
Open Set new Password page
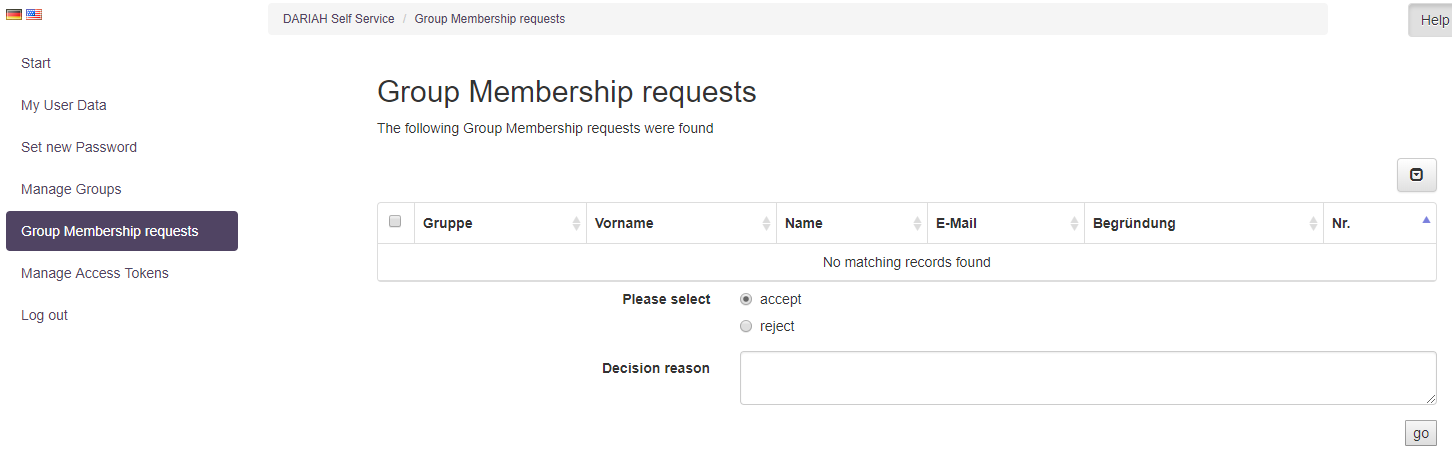(x=79, y=147)
